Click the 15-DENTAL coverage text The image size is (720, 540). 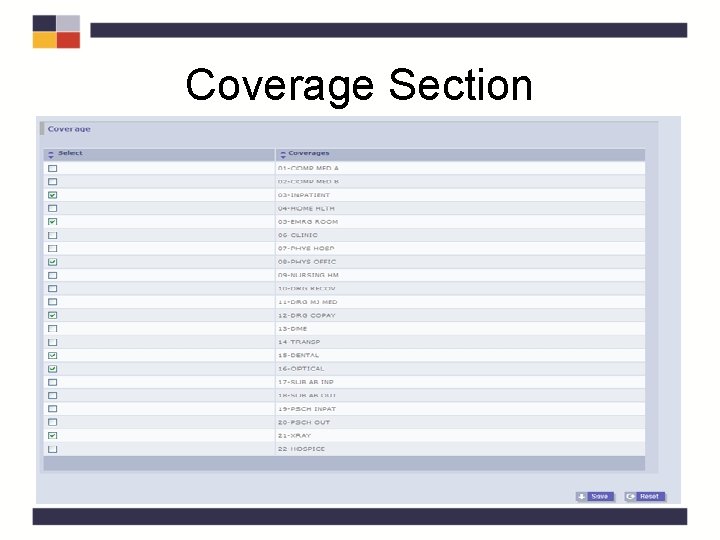[x=298, y=355]
